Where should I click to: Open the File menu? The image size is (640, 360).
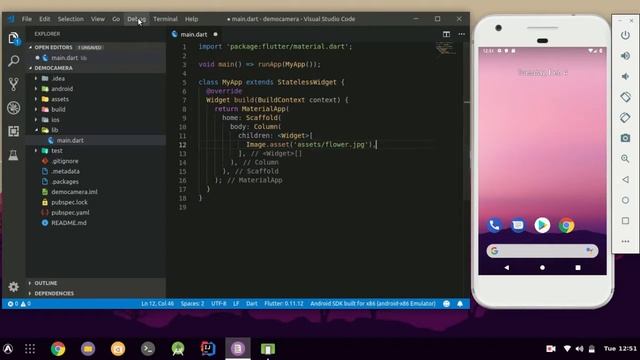coord(27,19)
